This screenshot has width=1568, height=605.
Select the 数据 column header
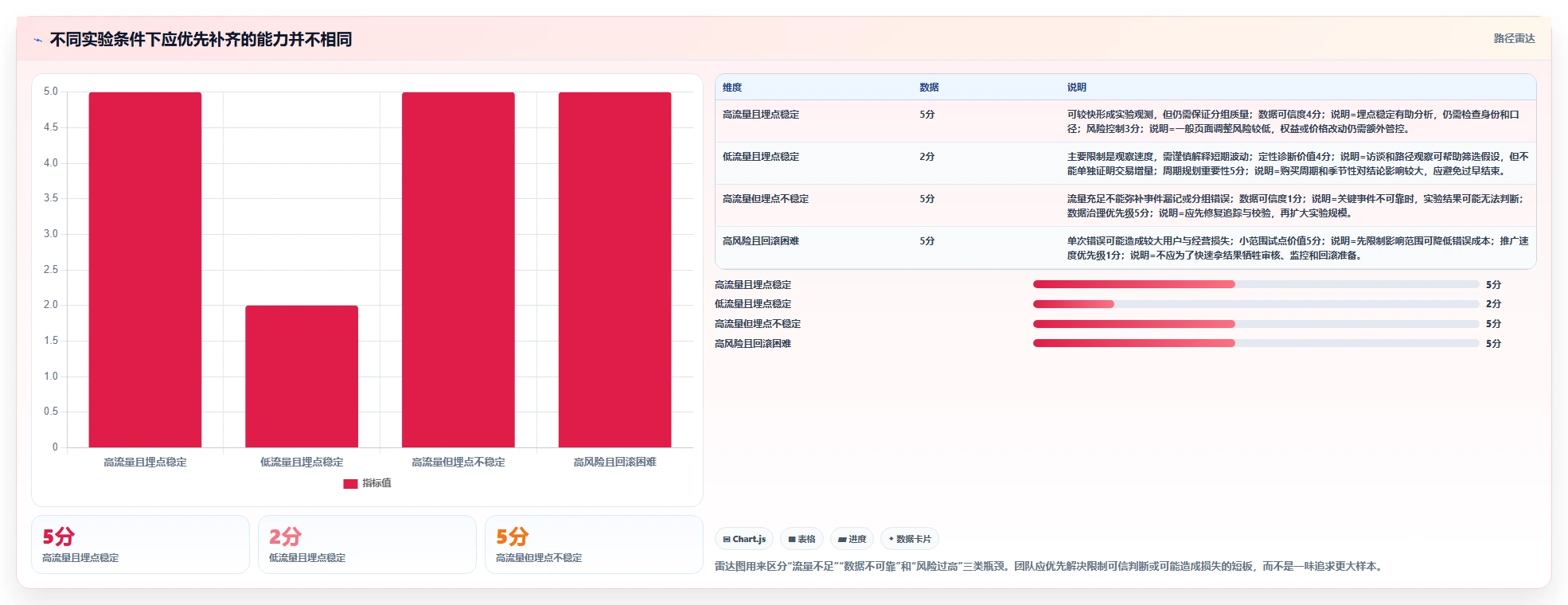click(x=929, y=88)
